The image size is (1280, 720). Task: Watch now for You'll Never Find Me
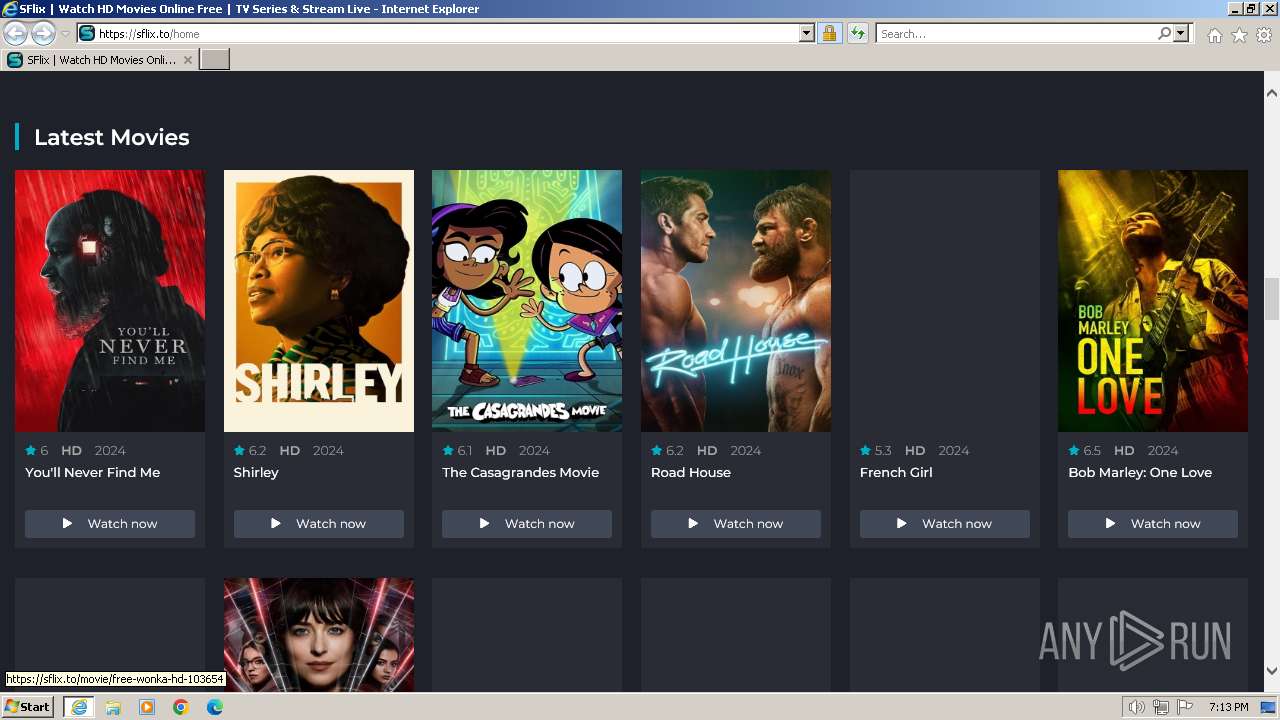point(110,523)
